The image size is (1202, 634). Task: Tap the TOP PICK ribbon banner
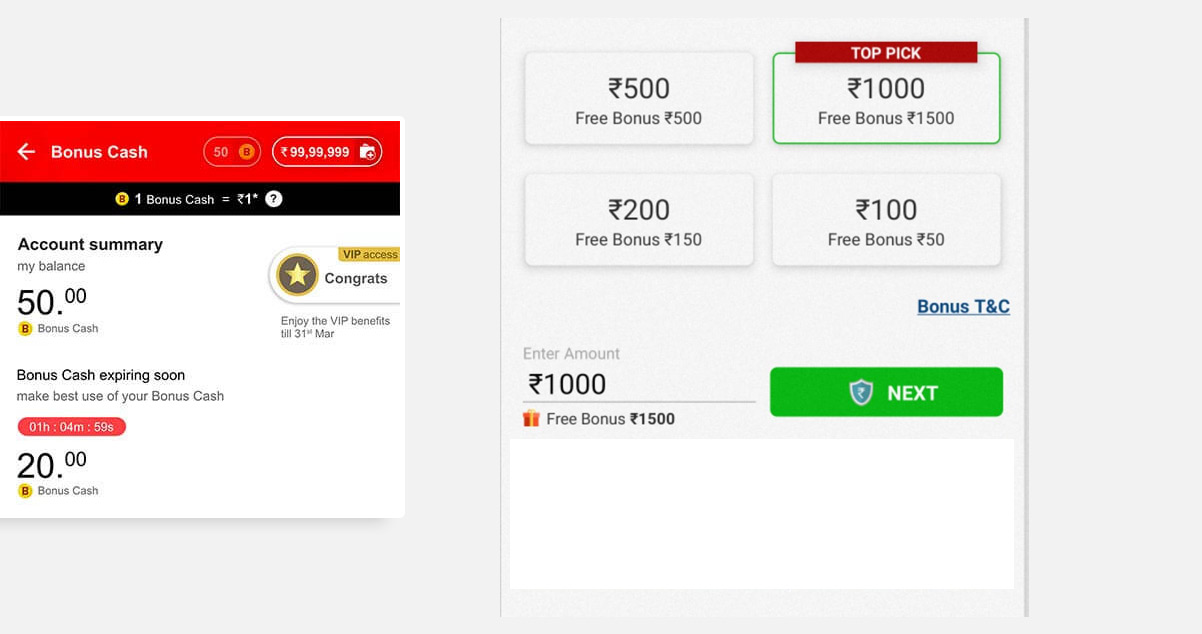886,53
